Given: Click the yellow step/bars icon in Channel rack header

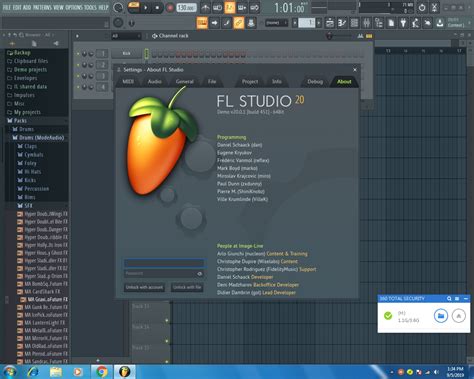Looking at the screenshot, I should click(369, 36).
